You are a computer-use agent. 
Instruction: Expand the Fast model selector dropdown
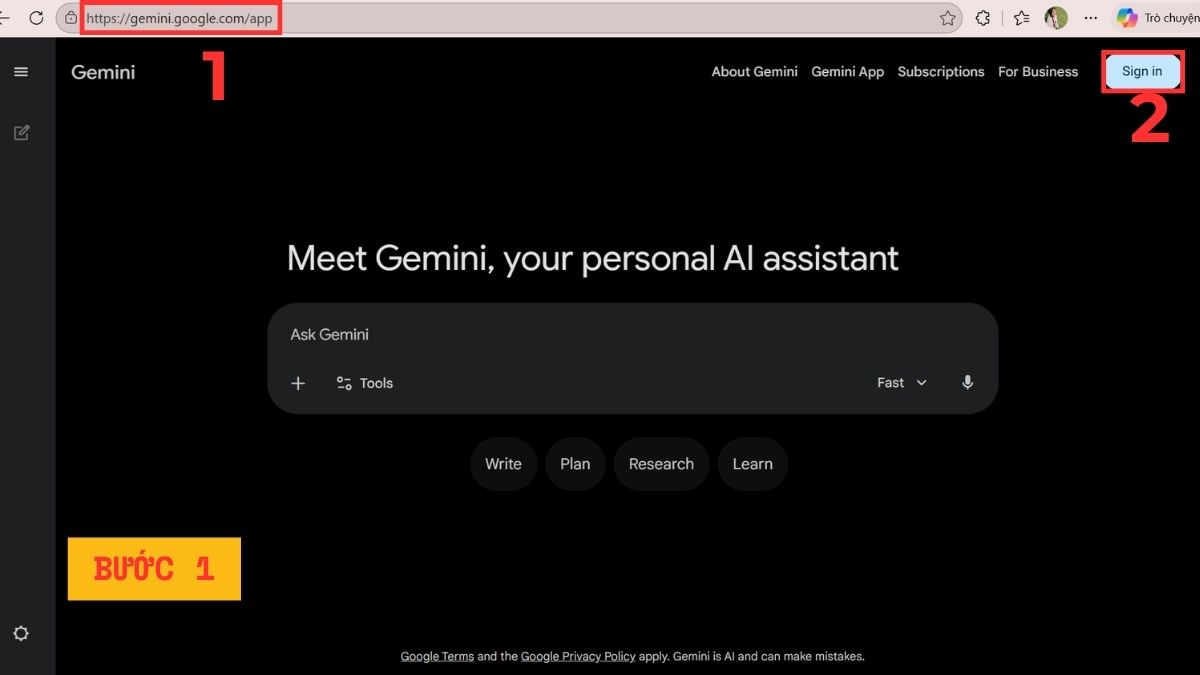[x=902, y=383]
